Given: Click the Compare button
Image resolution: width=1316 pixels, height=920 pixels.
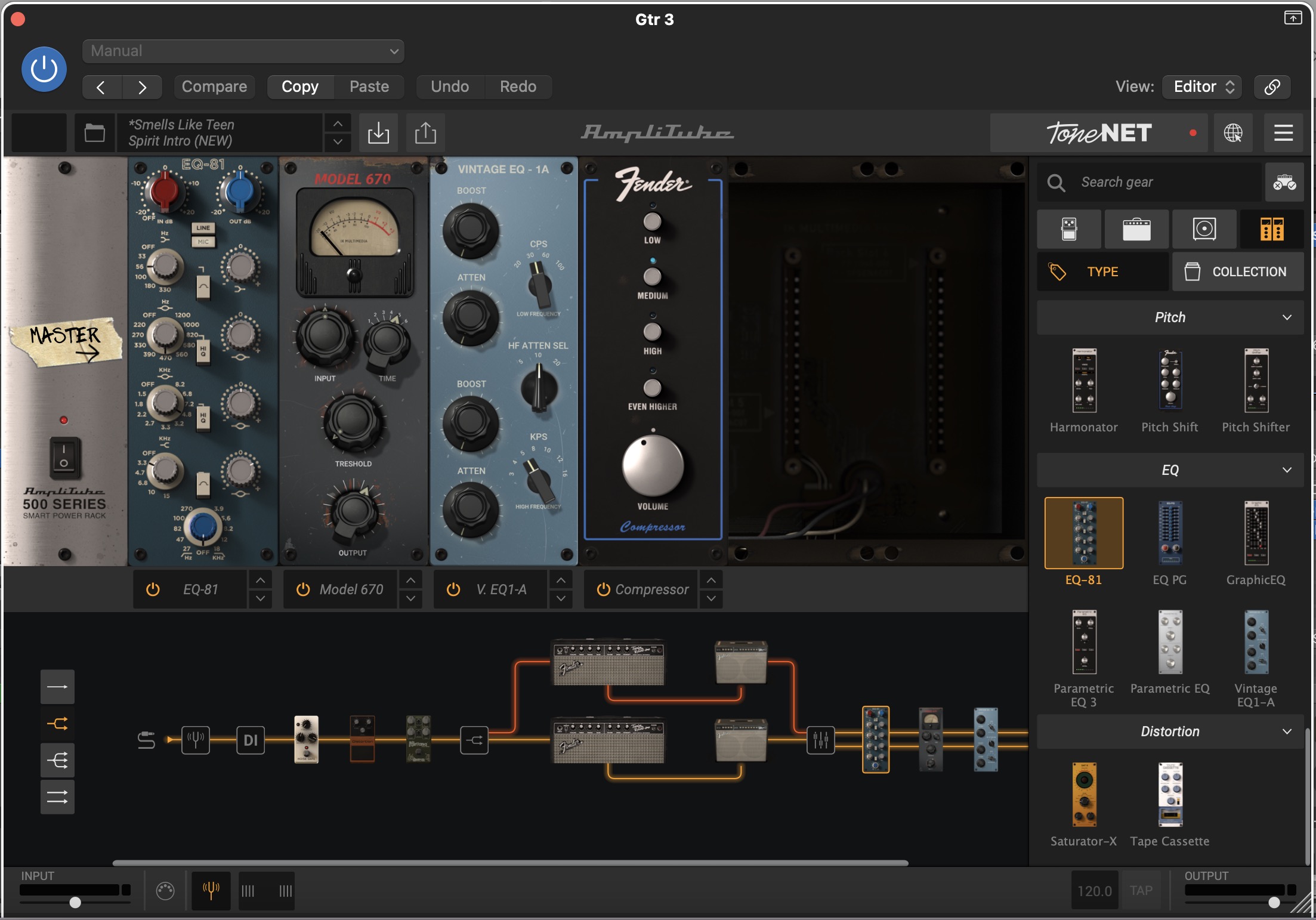Looking at the screenshot, I should pos(214,87).
